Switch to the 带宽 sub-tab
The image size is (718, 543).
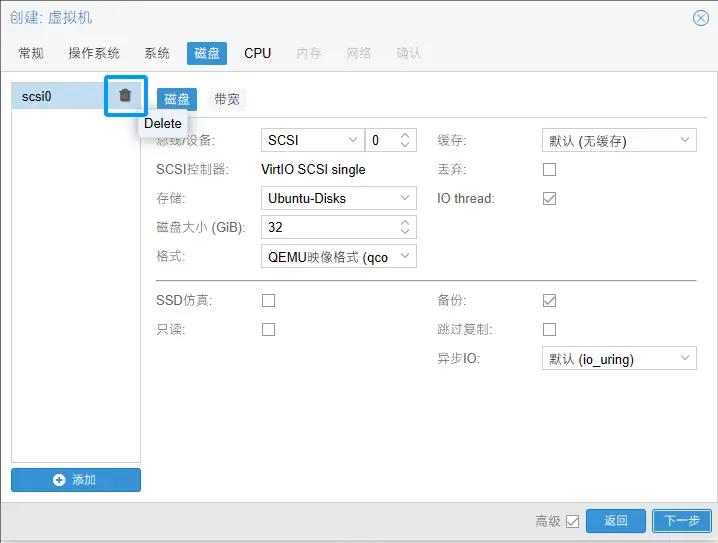point(227,99)
